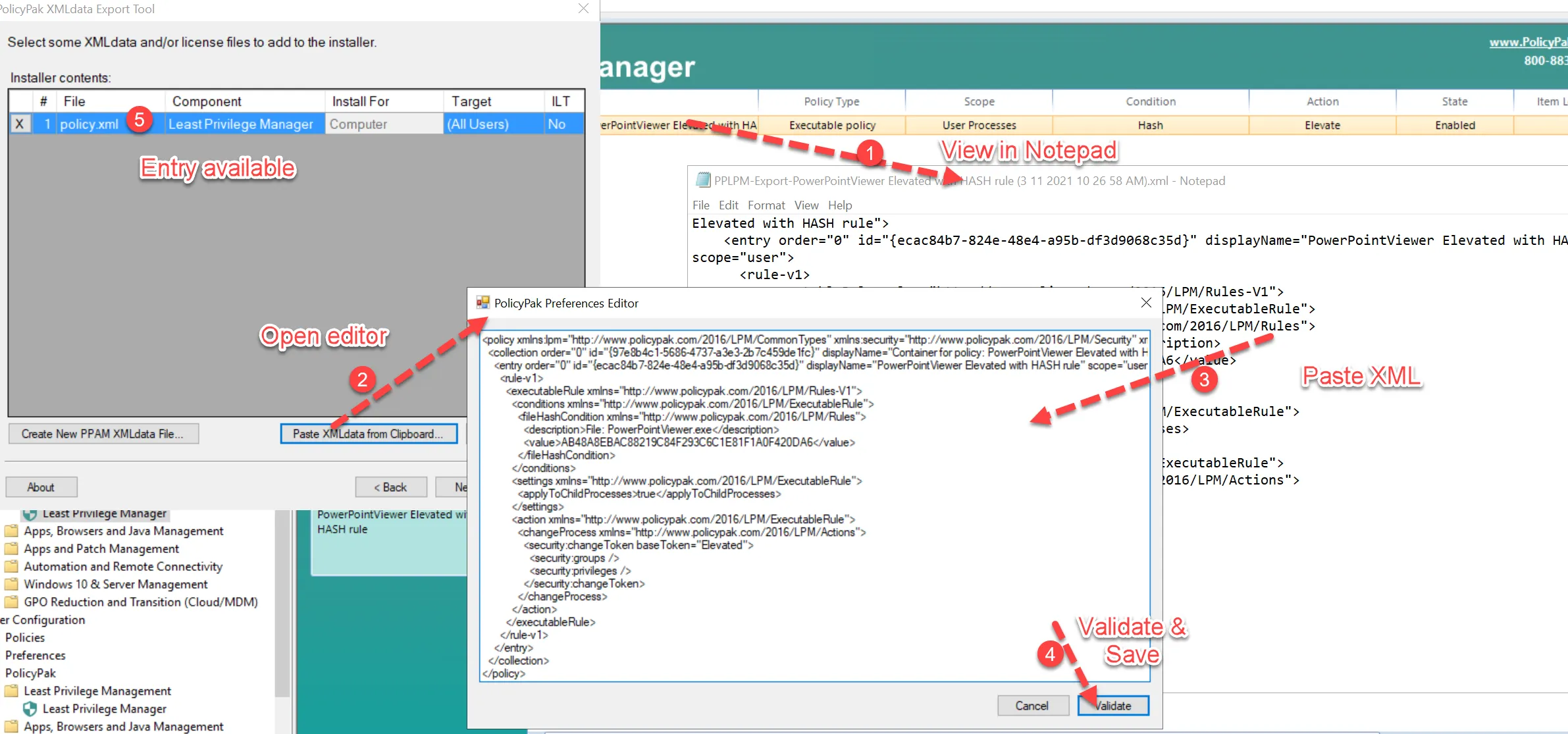Click the PolicyPak Preferences Editor title icon

[x=483, y=302]
